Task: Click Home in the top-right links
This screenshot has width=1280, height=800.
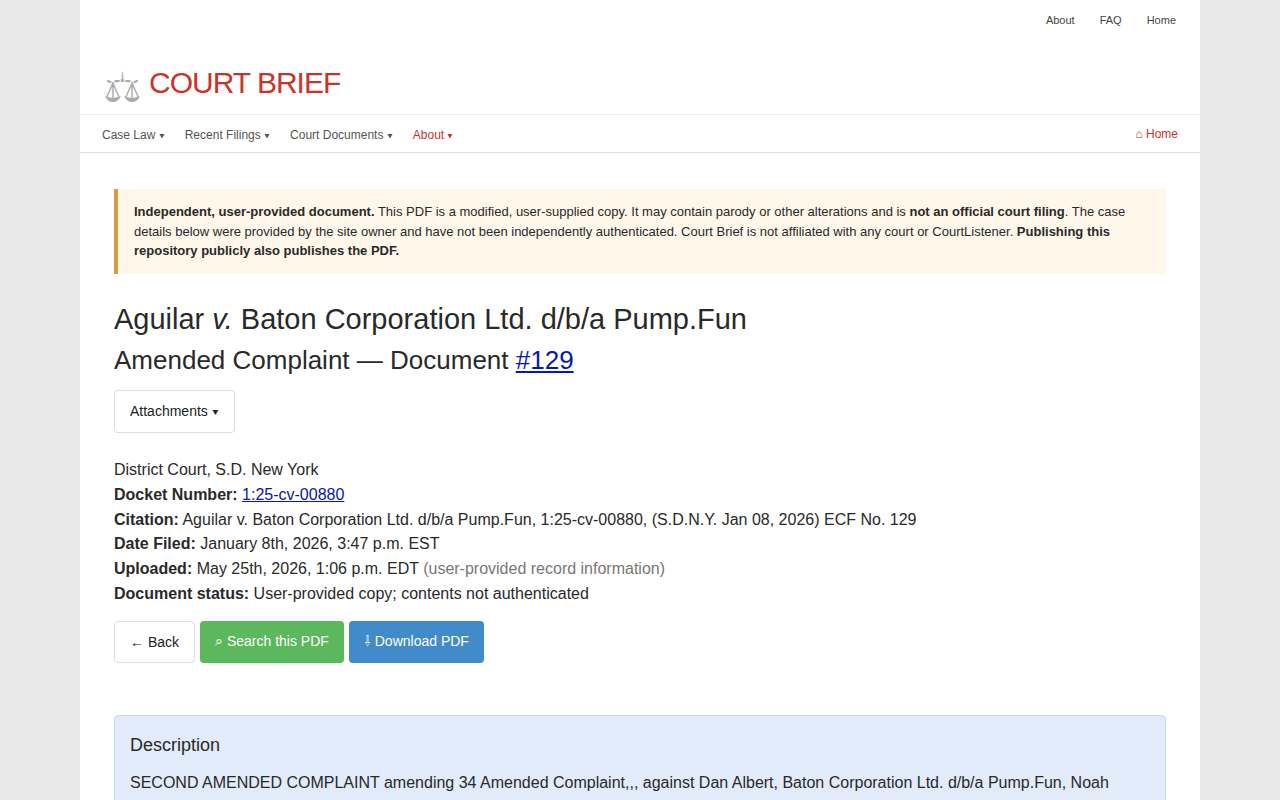Action: pos(1161,20)
